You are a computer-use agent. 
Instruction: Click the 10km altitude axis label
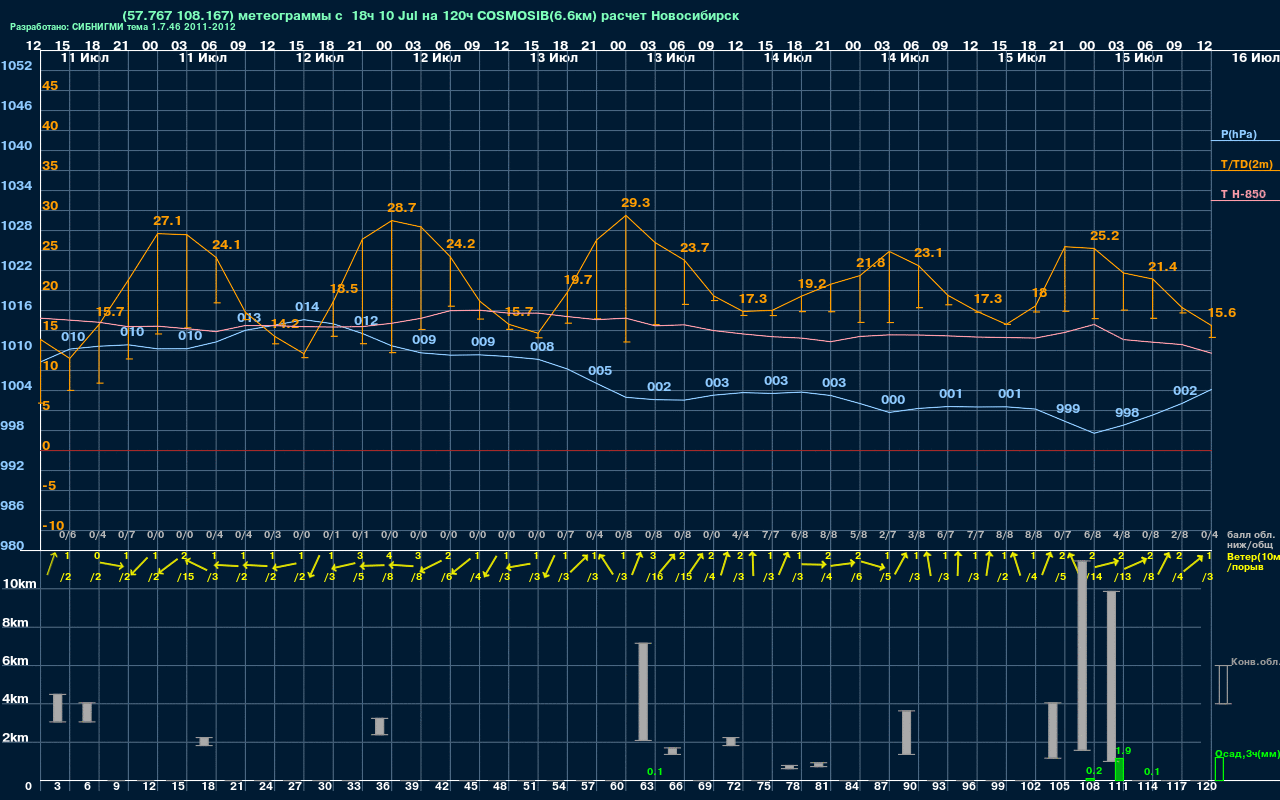pyautogui.click(x=21, y=584)
